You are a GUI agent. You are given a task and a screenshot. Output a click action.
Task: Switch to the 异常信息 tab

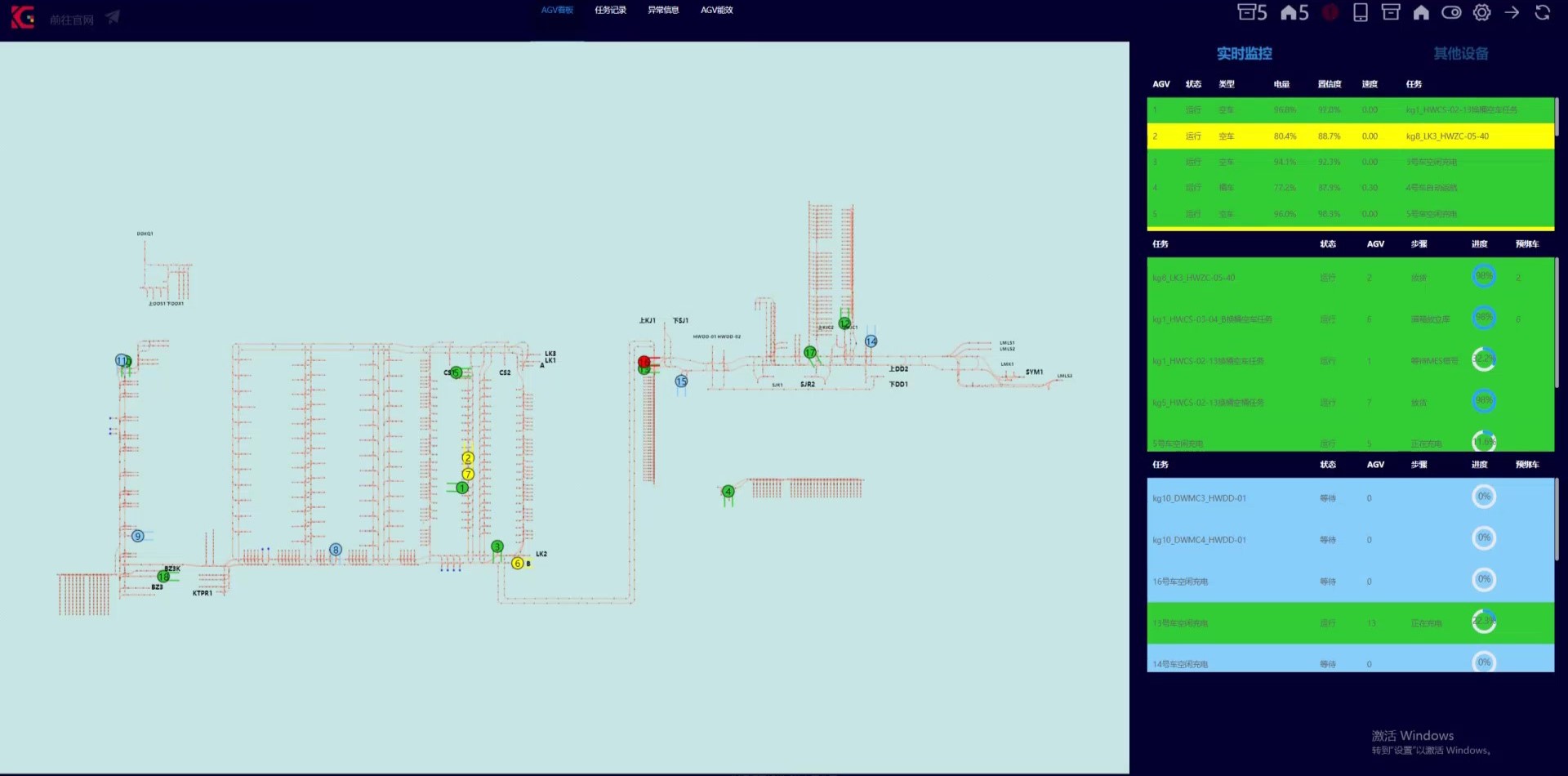coord(663,11)
